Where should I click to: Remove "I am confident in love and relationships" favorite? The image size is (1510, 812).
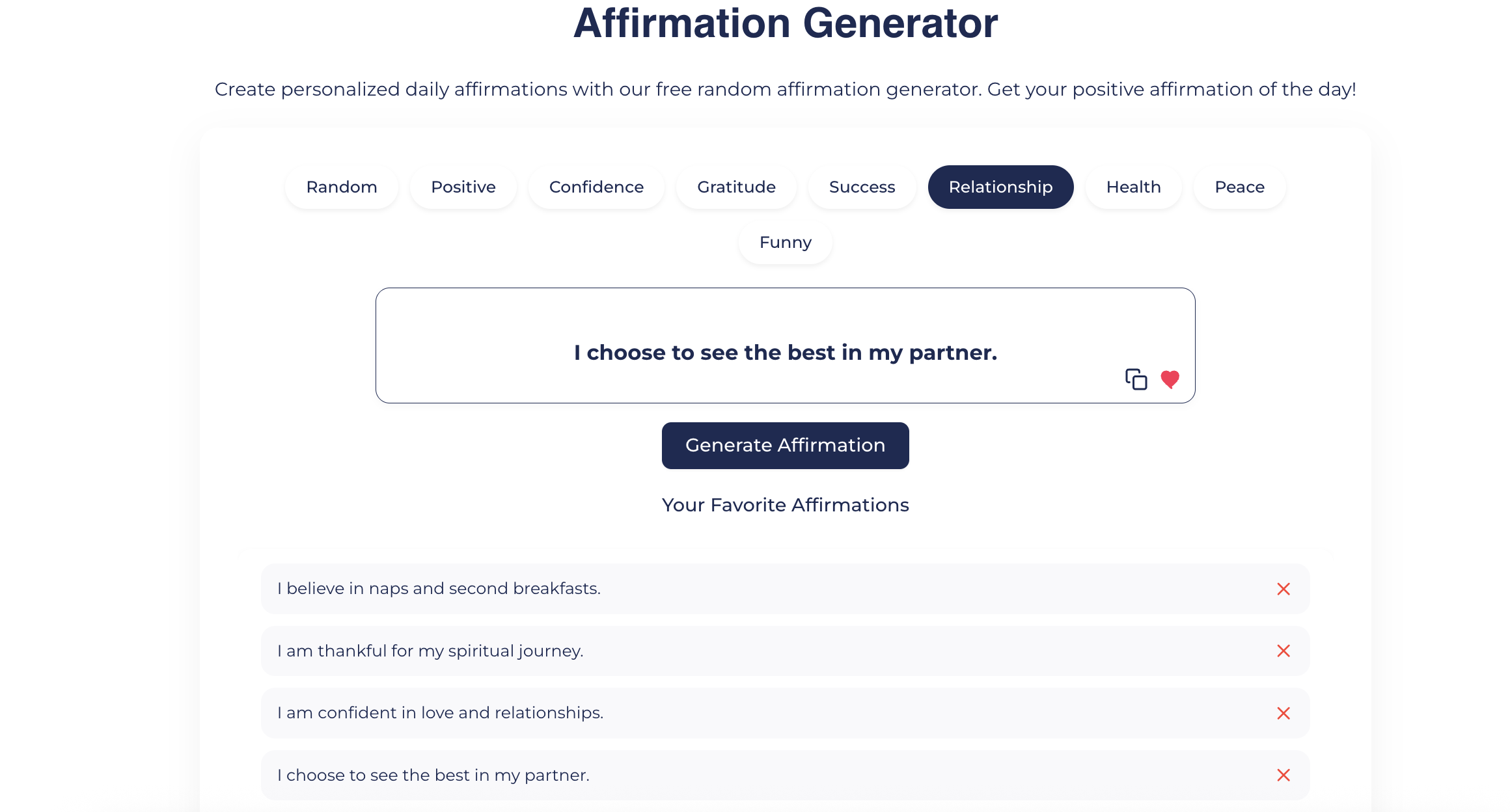1283,713
